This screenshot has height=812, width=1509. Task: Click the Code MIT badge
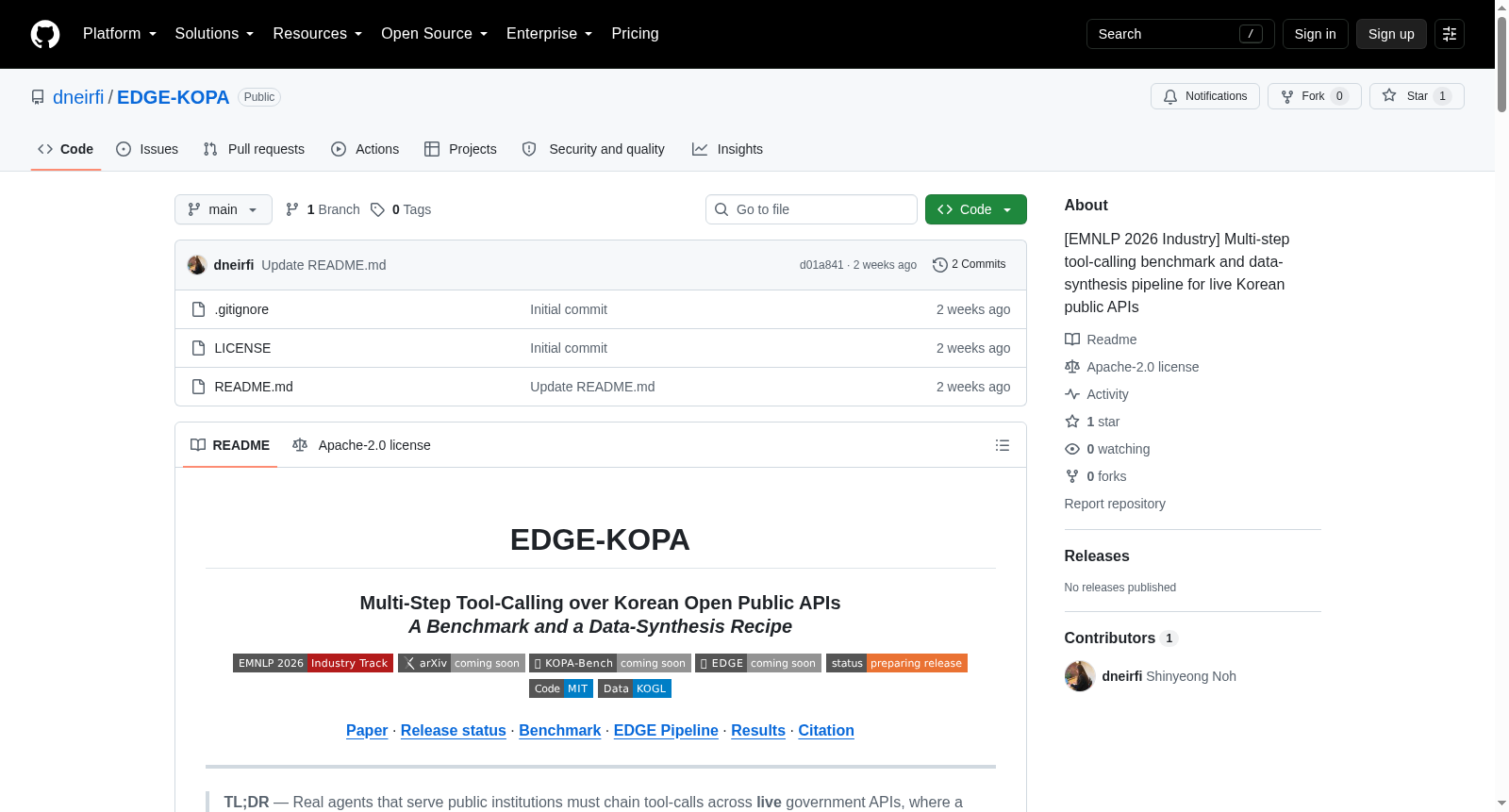coord(561,688)
